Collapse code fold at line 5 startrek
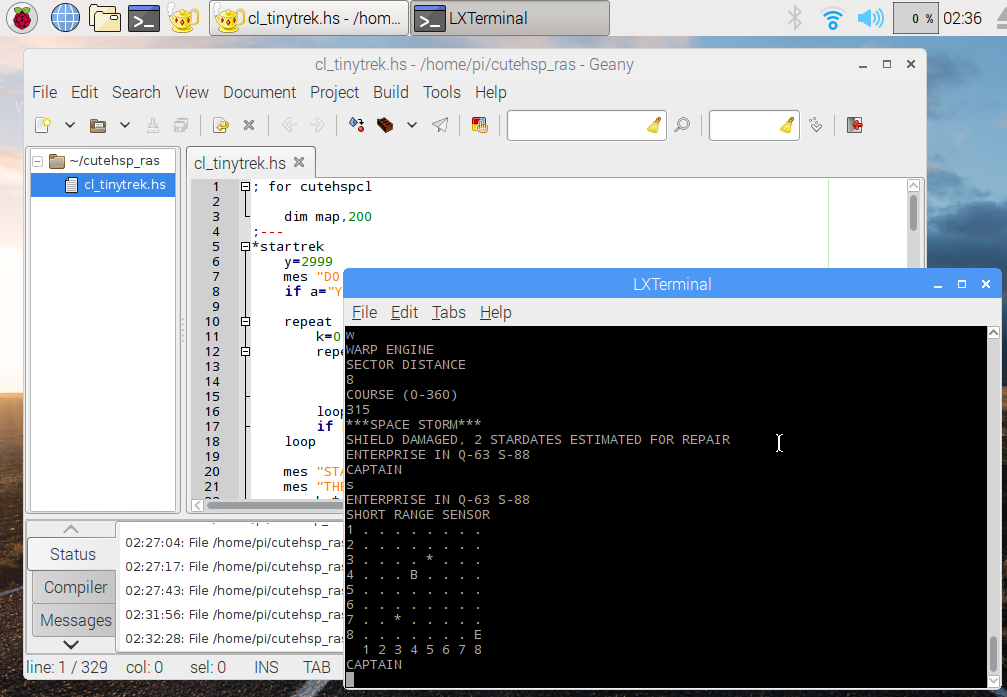Viewport: 1007px width, 697px height. [245, 247]
